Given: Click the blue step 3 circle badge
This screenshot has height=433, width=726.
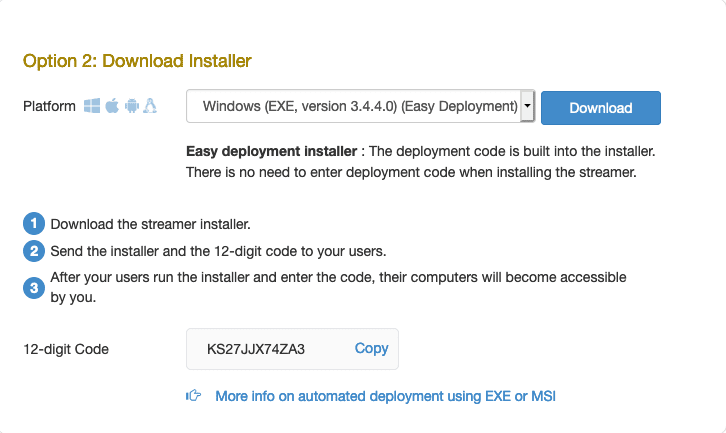Looking at the screenshot, I should pos(34,288).
